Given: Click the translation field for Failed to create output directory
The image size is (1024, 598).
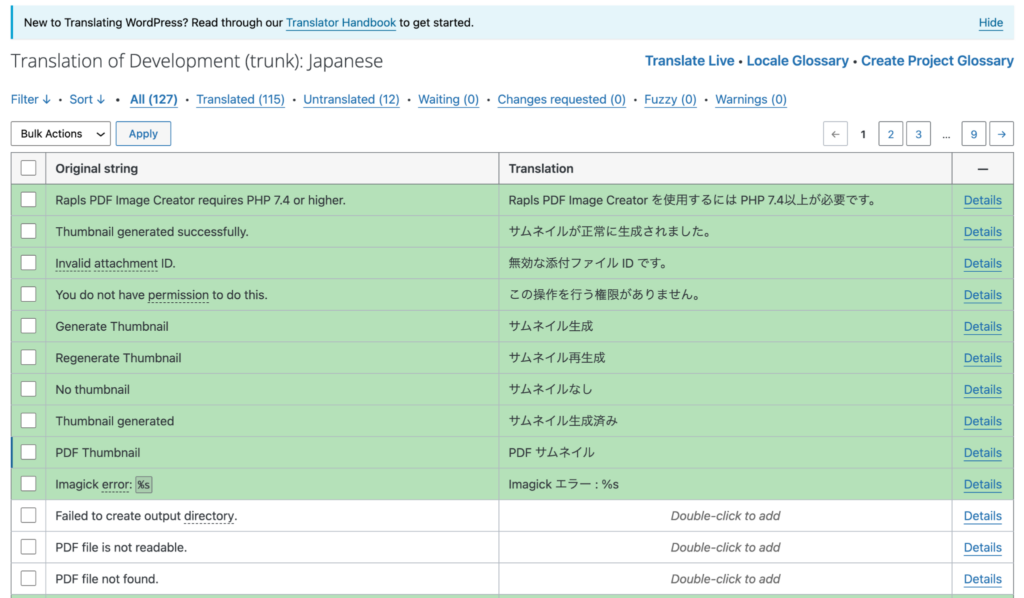Looking at the screenshot, I should (726, 515).
